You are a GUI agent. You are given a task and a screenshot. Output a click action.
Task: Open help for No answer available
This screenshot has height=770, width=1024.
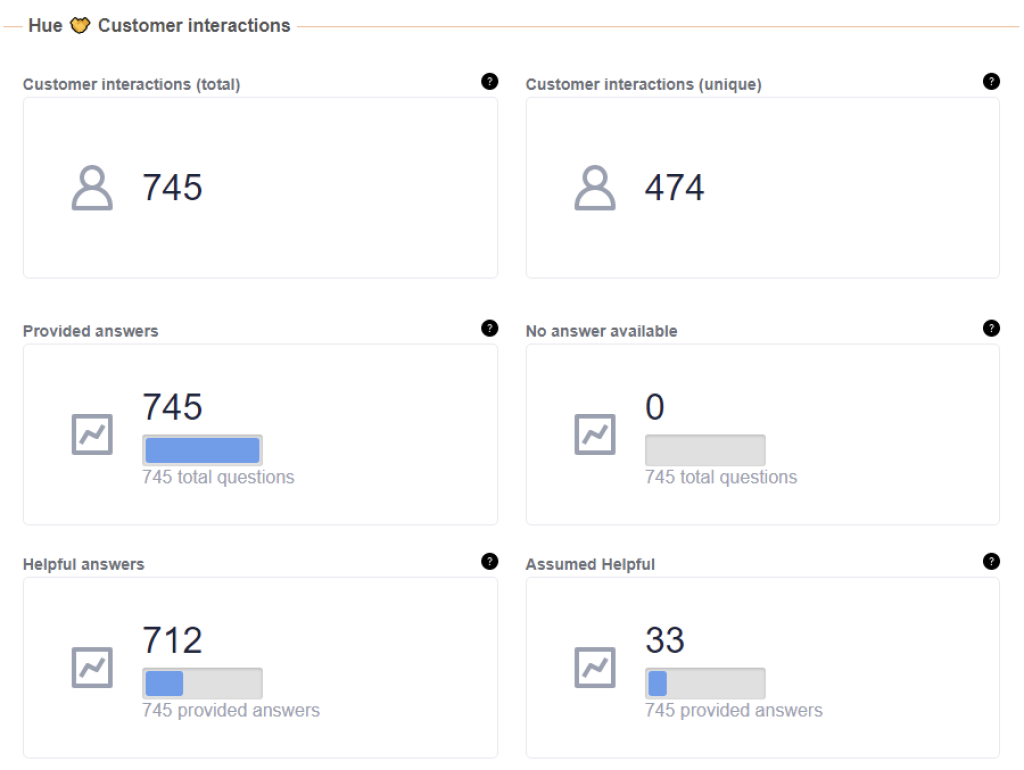991,327
